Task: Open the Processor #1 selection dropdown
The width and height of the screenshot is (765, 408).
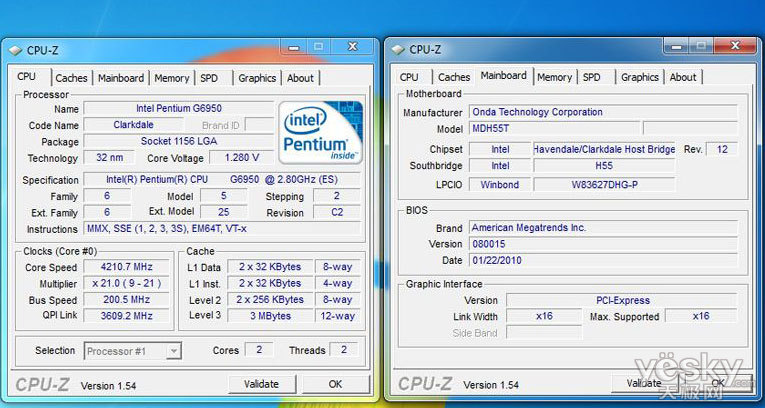Action: [x=133, y=351]
